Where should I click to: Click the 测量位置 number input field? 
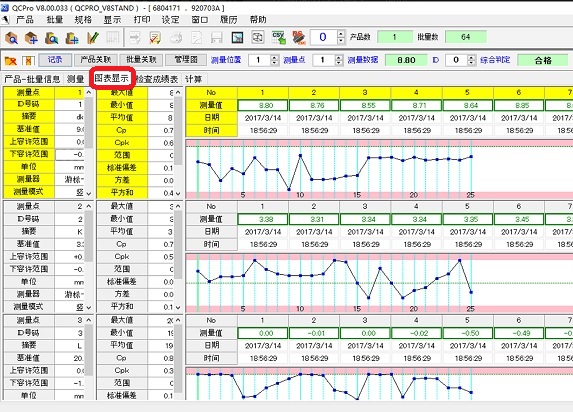[259, 60]
